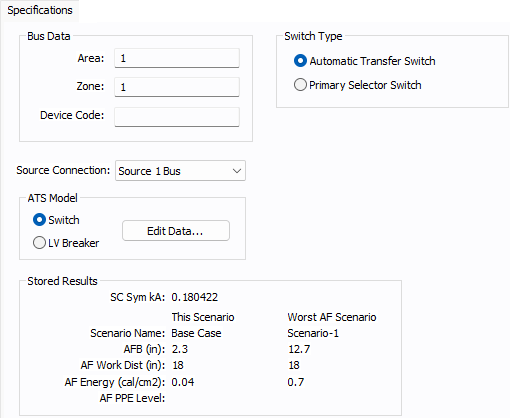Focus the Zone text field
Viewport: 510px width, 418px height.
point(177,87)
